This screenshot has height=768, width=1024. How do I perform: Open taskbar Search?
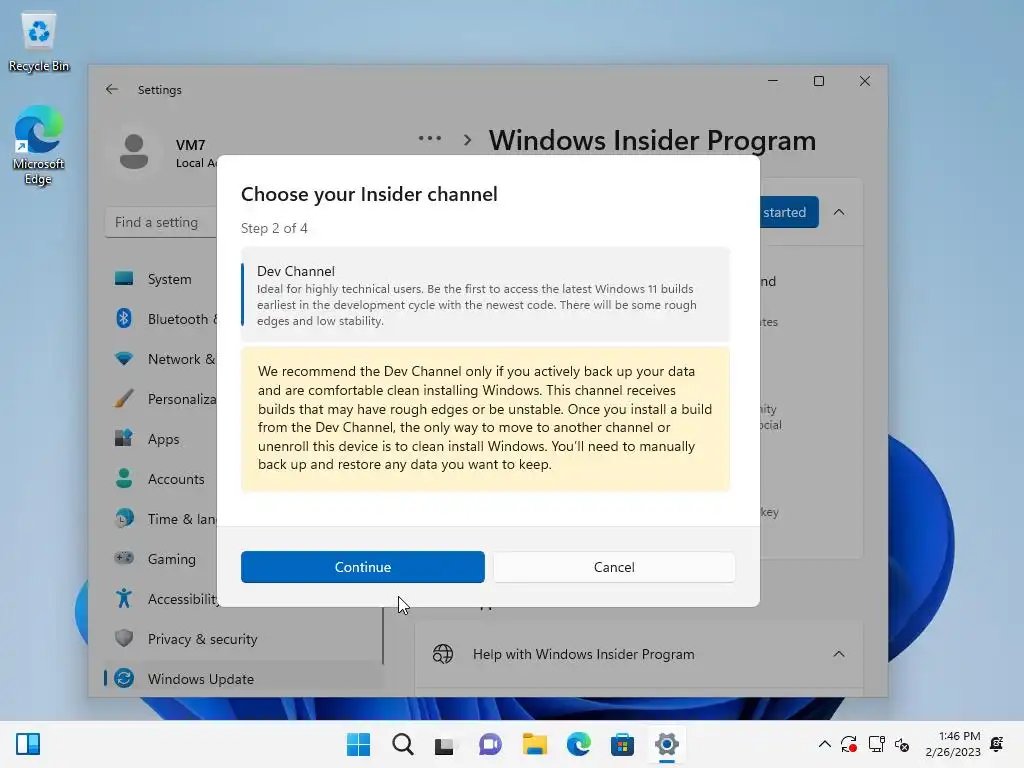[x=402, y=744]
